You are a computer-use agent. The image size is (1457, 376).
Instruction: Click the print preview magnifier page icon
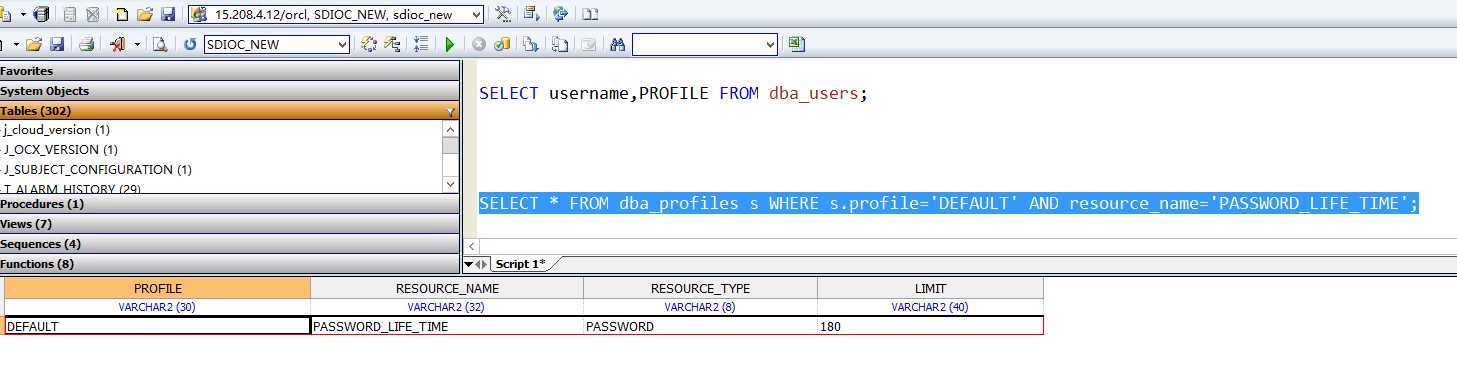point(159,44)
